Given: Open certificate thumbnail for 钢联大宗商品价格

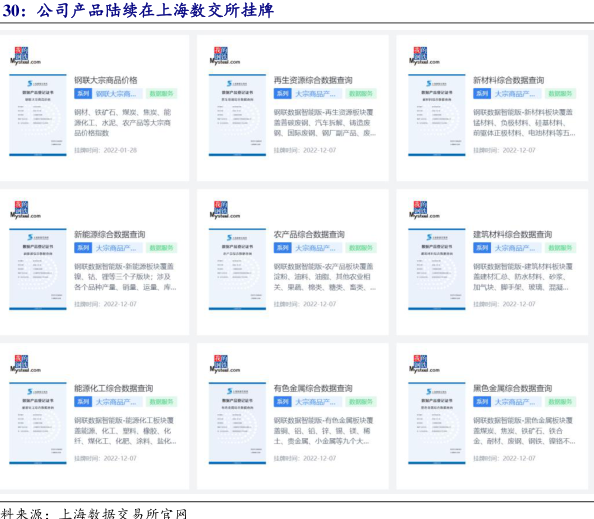Looking at the screenshot, I should pyautogui.click(x=38, y=115).
